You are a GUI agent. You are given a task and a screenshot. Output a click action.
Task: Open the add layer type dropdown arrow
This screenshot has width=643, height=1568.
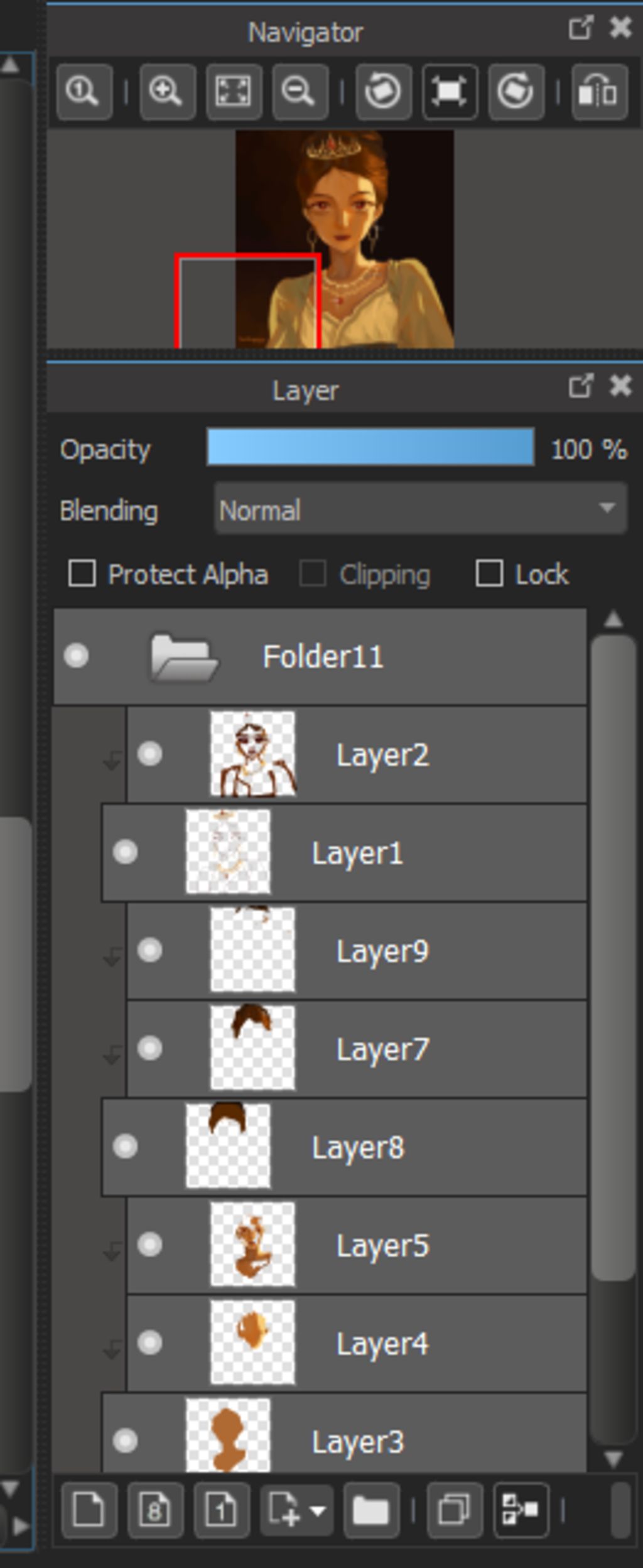point(318,1510)
